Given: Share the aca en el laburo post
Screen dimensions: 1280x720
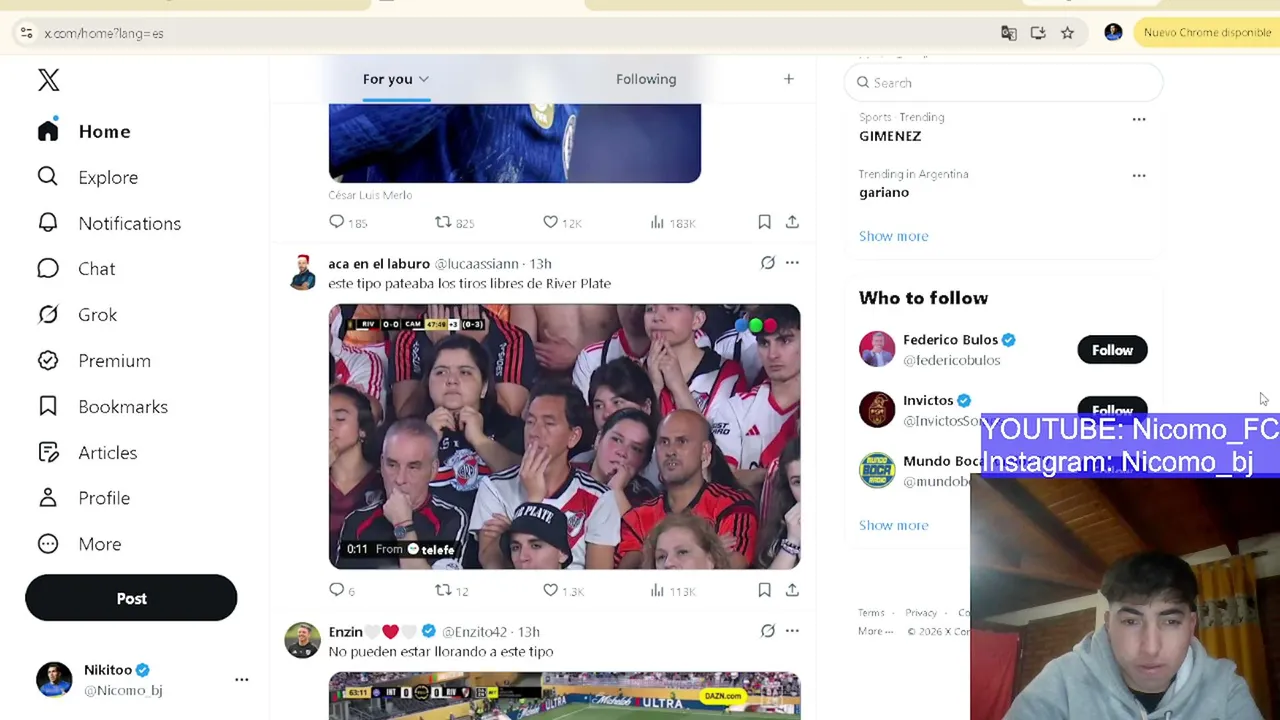Looking at the screenshot, I should click(x=792, y=590).
